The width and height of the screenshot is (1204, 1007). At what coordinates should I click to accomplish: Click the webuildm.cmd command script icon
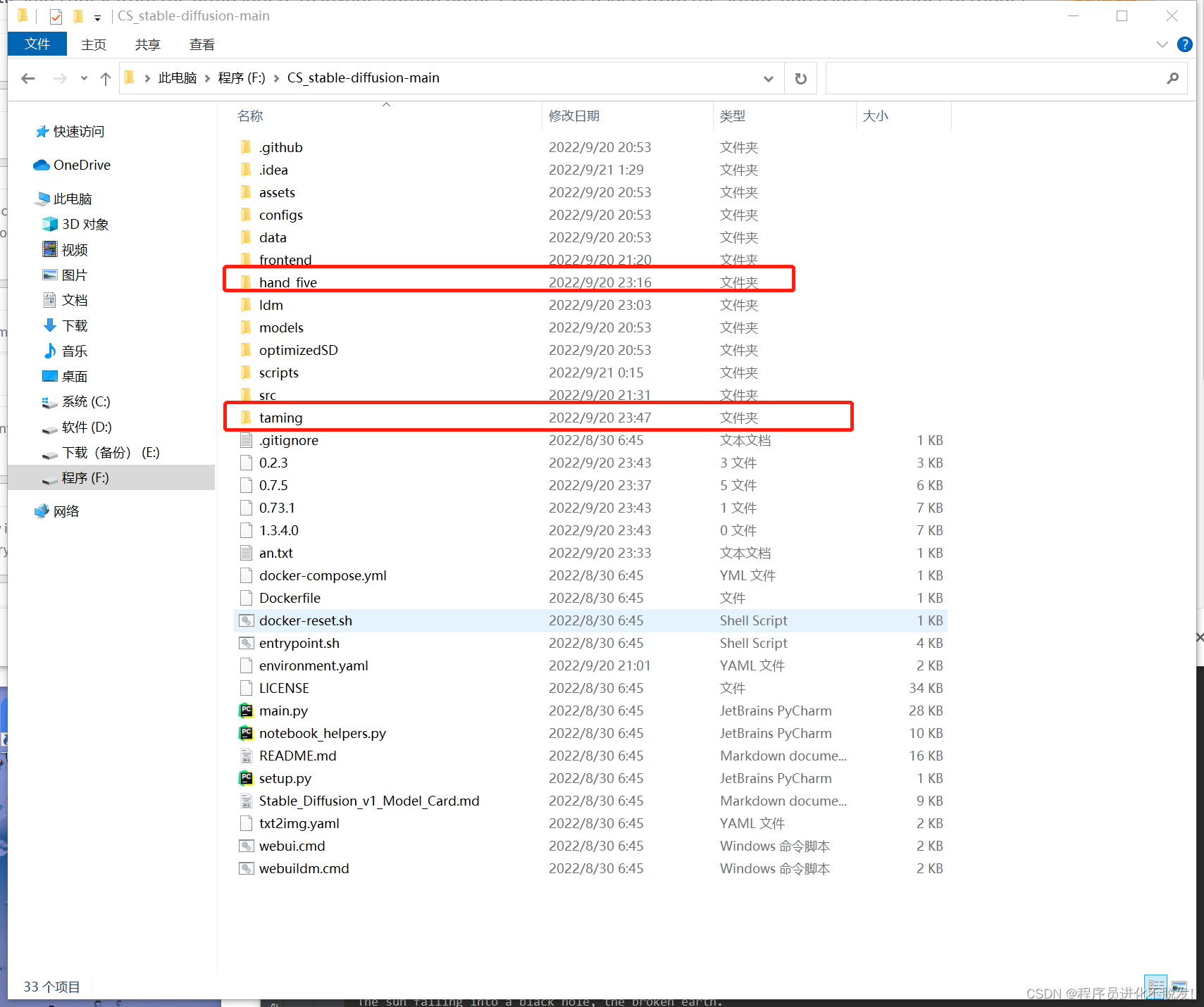[x=246, y=868]
